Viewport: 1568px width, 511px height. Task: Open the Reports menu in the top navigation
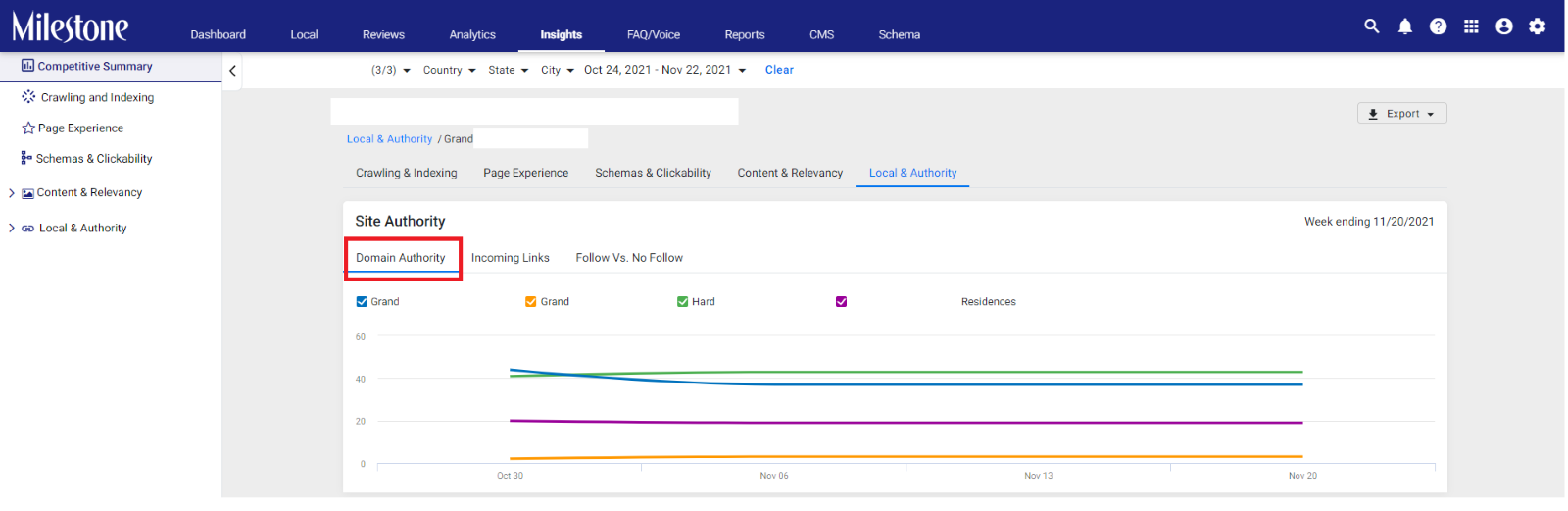tap(745, 34)
